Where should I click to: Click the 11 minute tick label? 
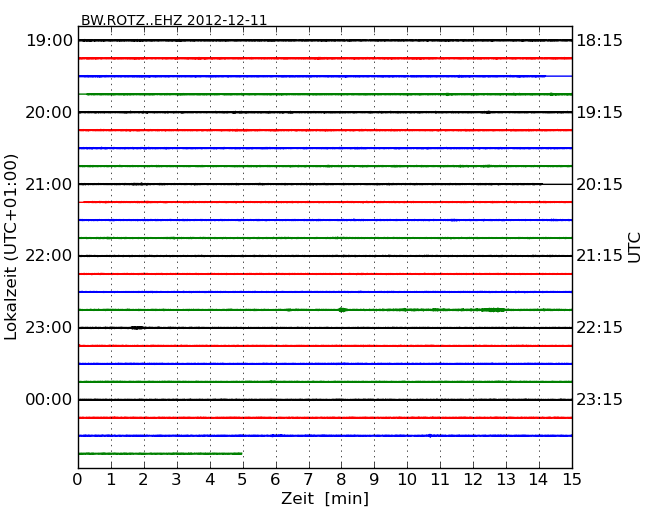440,480
